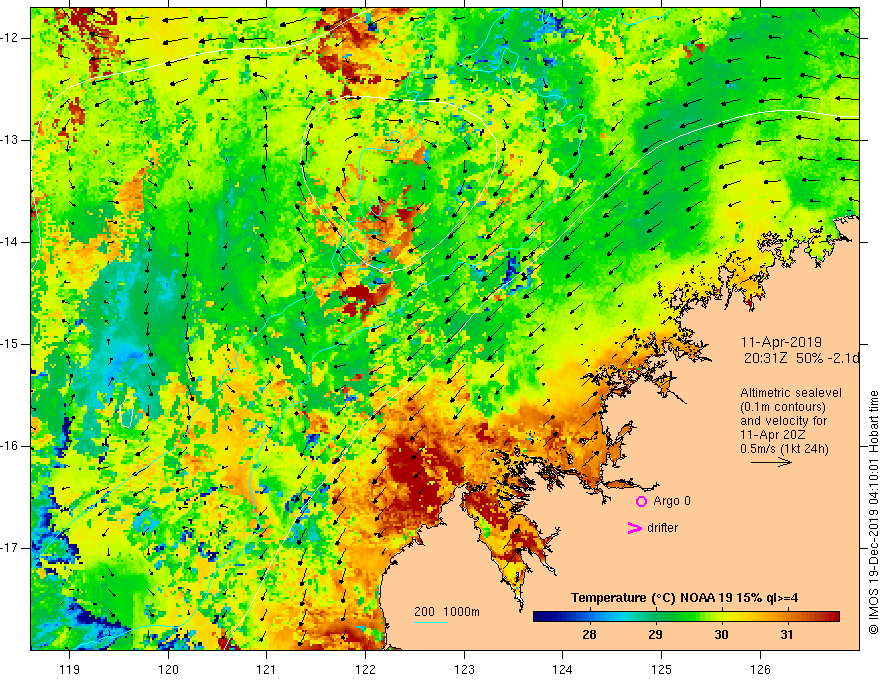The height and width of the screenshot is (680, 880).
Task: Click the latitude label '-14'
Action: (10, 242)
